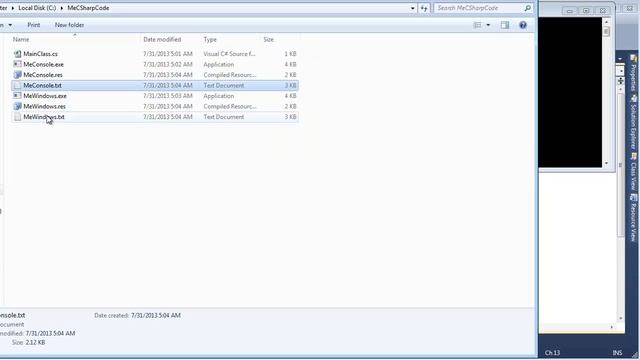Sort files by Date modified column
The image size is (640, 360).
162,40
